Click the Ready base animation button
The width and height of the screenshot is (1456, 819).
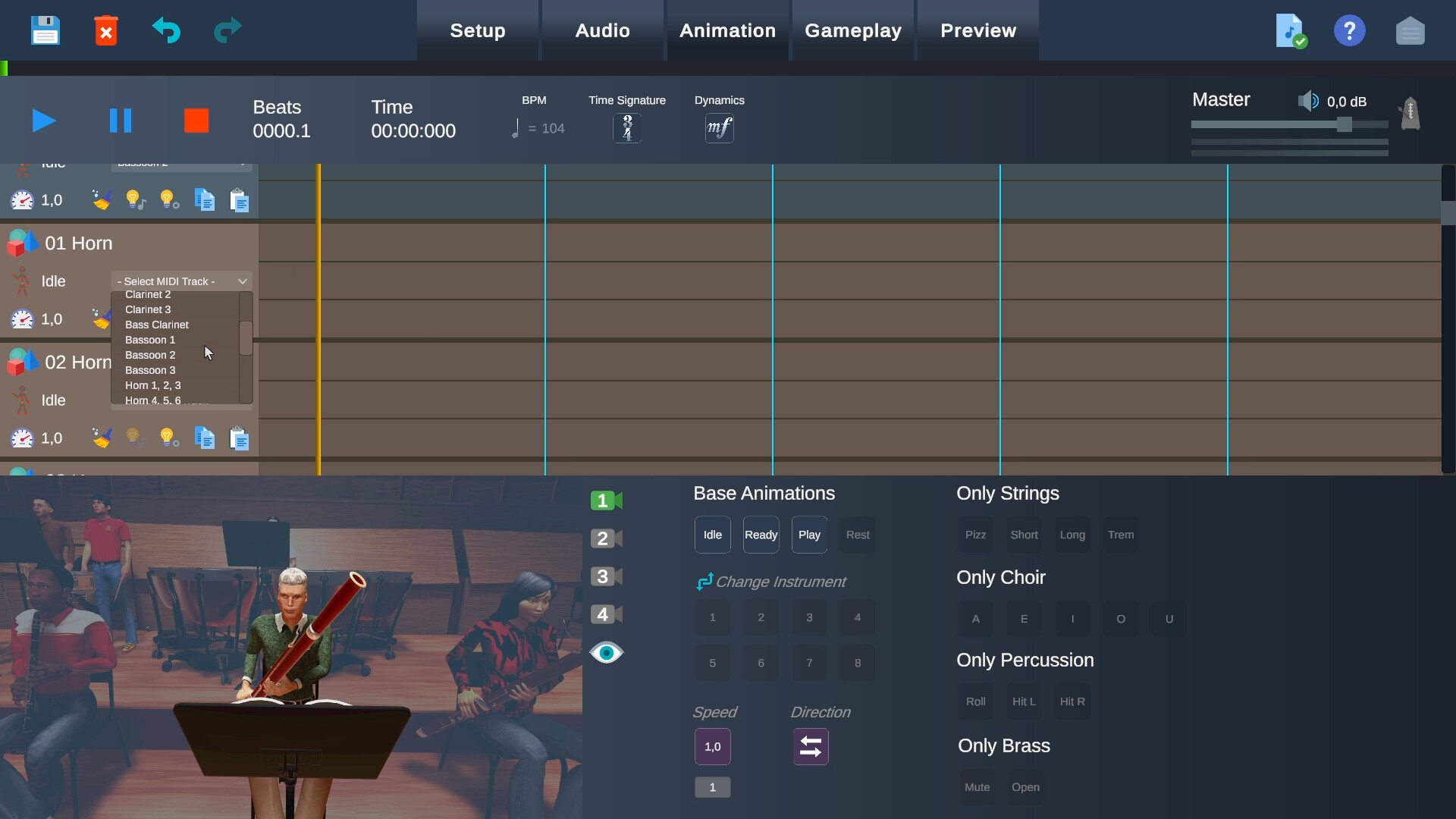pyautogui.click(x=761, y=534)
